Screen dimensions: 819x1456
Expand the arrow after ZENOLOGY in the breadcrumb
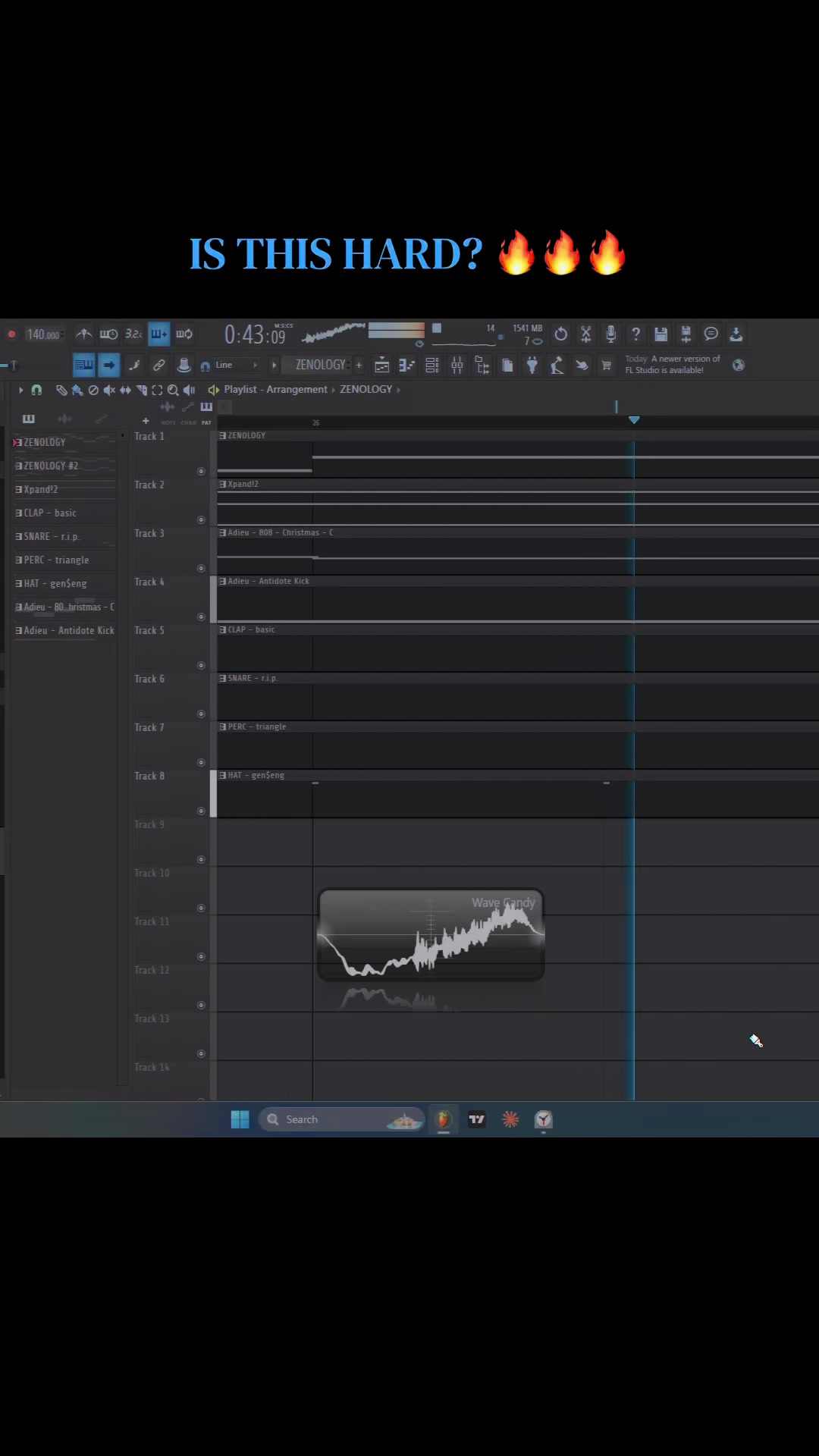399,390
